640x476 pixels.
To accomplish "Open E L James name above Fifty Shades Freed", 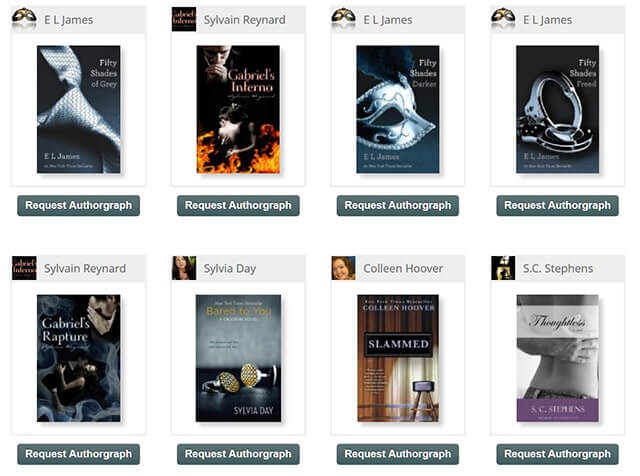I will [547, 20].
